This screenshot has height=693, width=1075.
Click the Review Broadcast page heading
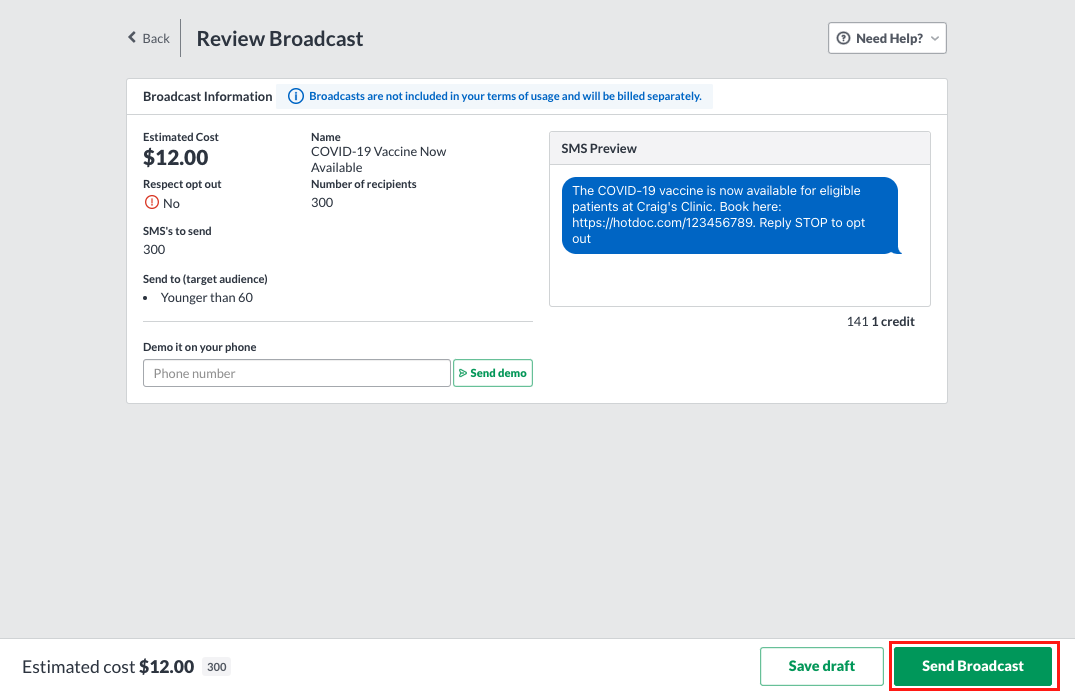click(x=280, y=38)
